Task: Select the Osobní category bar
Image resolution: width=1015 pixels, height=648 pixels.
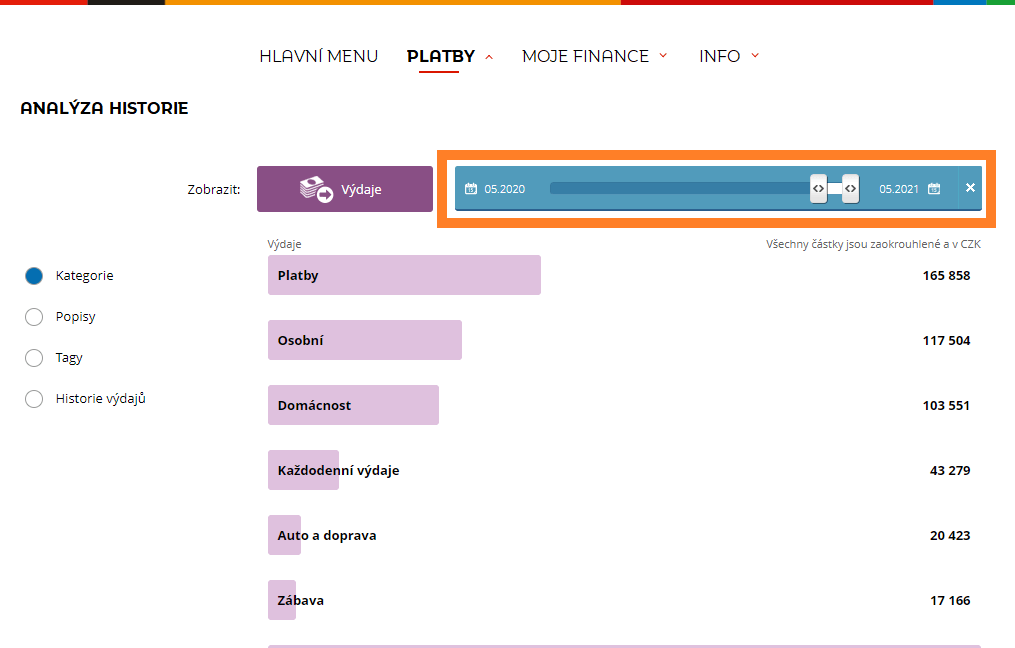Action: (x=364, y=340)
